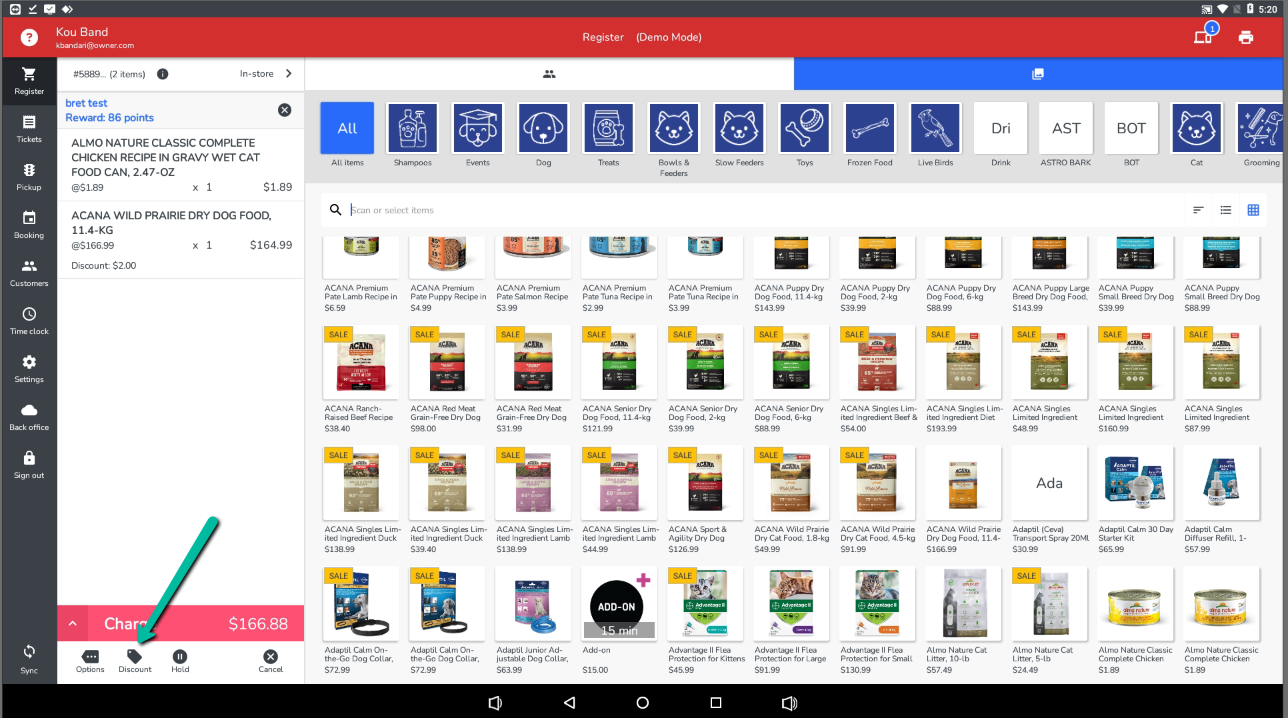Open the Time clock sidebar icon
The image size is (1288, 718).
coord(29,315)
